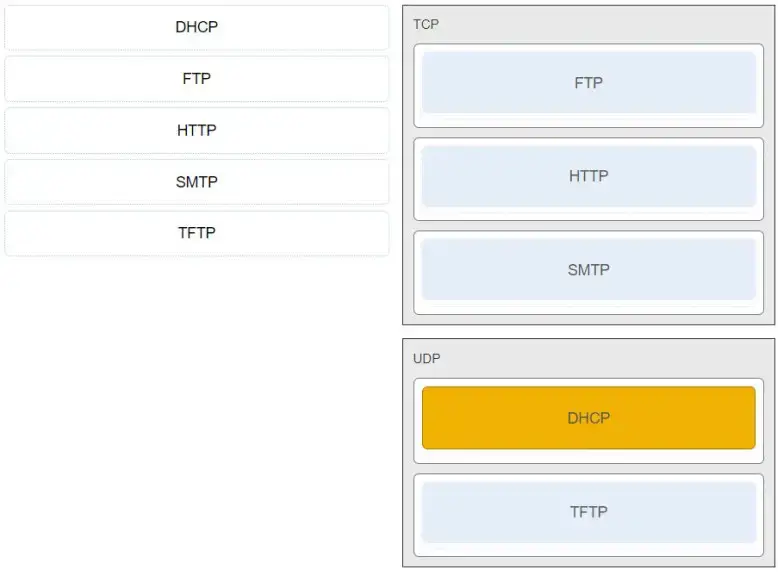Click the FTP tile inside the TCP group

[588, 83]
